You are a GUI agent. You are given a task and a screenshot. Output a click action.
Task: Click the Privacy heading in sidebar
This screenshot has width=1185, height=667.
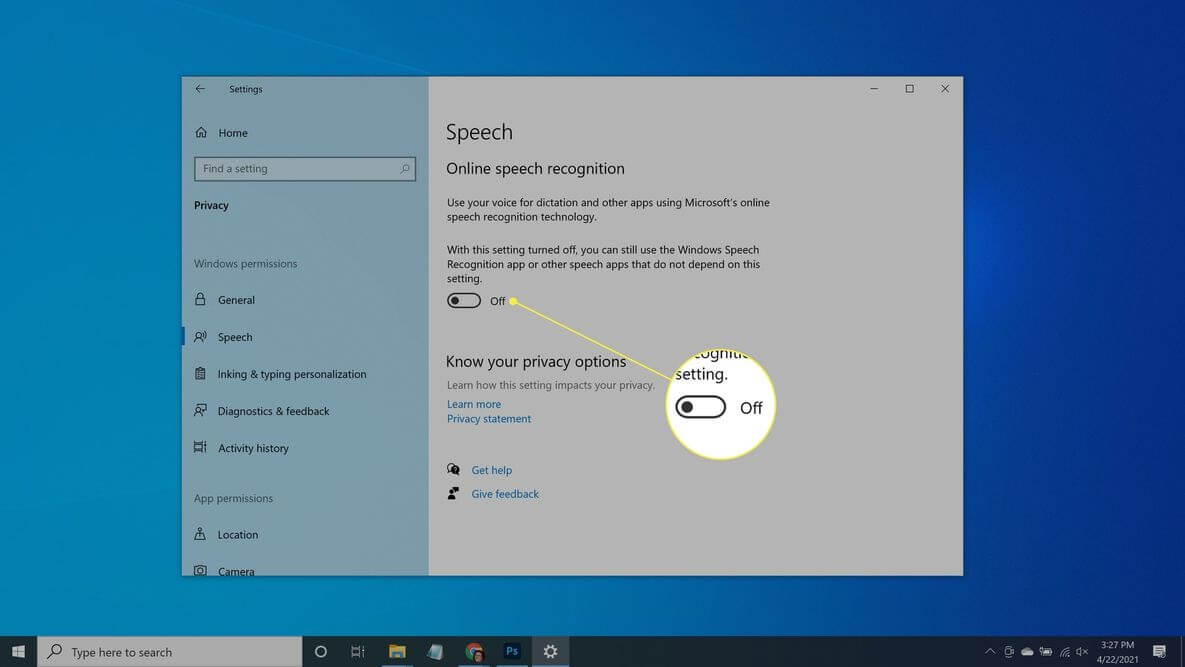tap(211, 205)
